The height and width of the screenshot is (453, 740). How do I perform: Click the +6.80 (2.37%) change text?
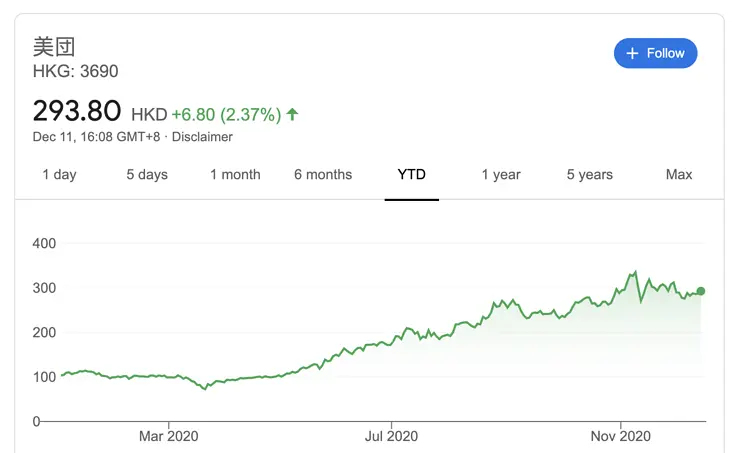pos(226,115)
